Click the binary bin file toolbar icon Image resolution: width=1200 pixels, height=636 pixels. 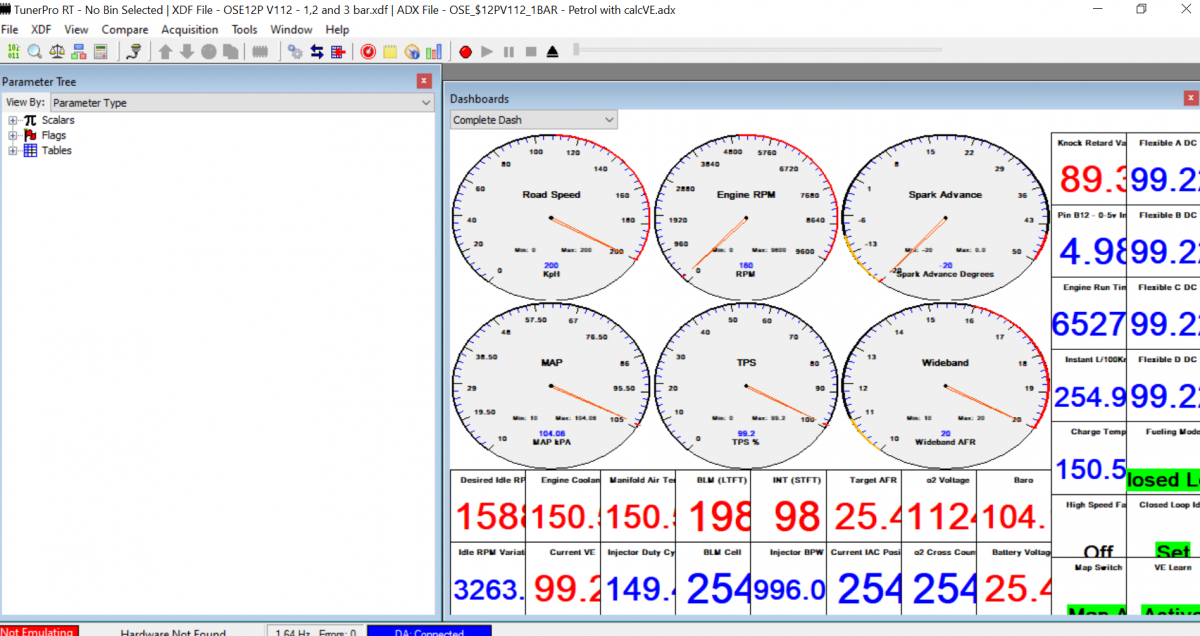13,51
